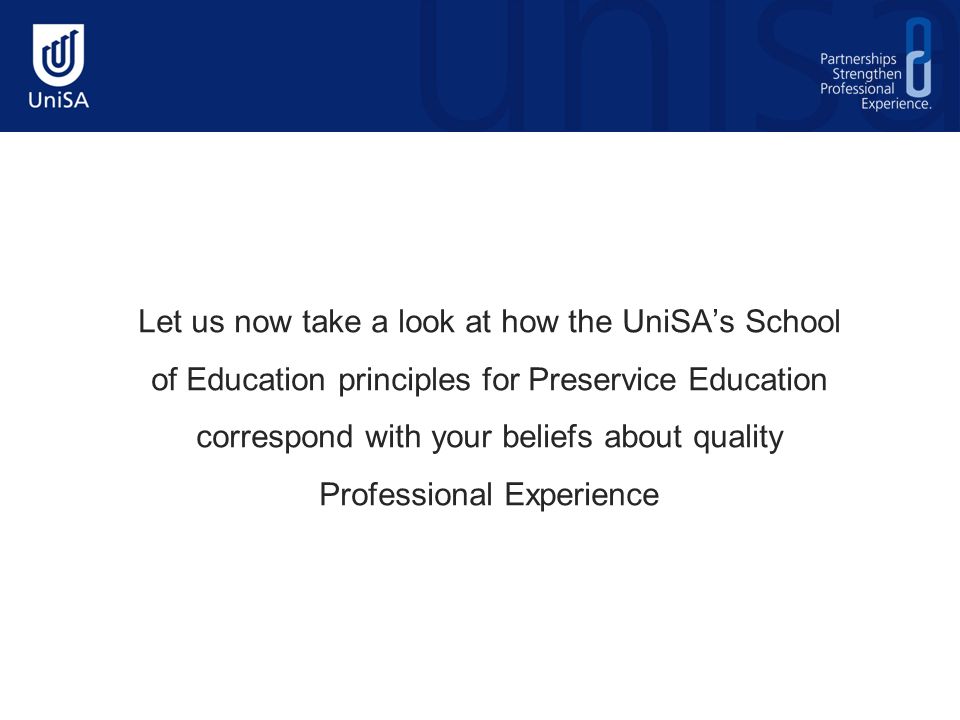This screenshot has height=720, width=960.
Task: Click the word Preservice in the slide text
Action: pyautogui.click(x=602, y=380)
